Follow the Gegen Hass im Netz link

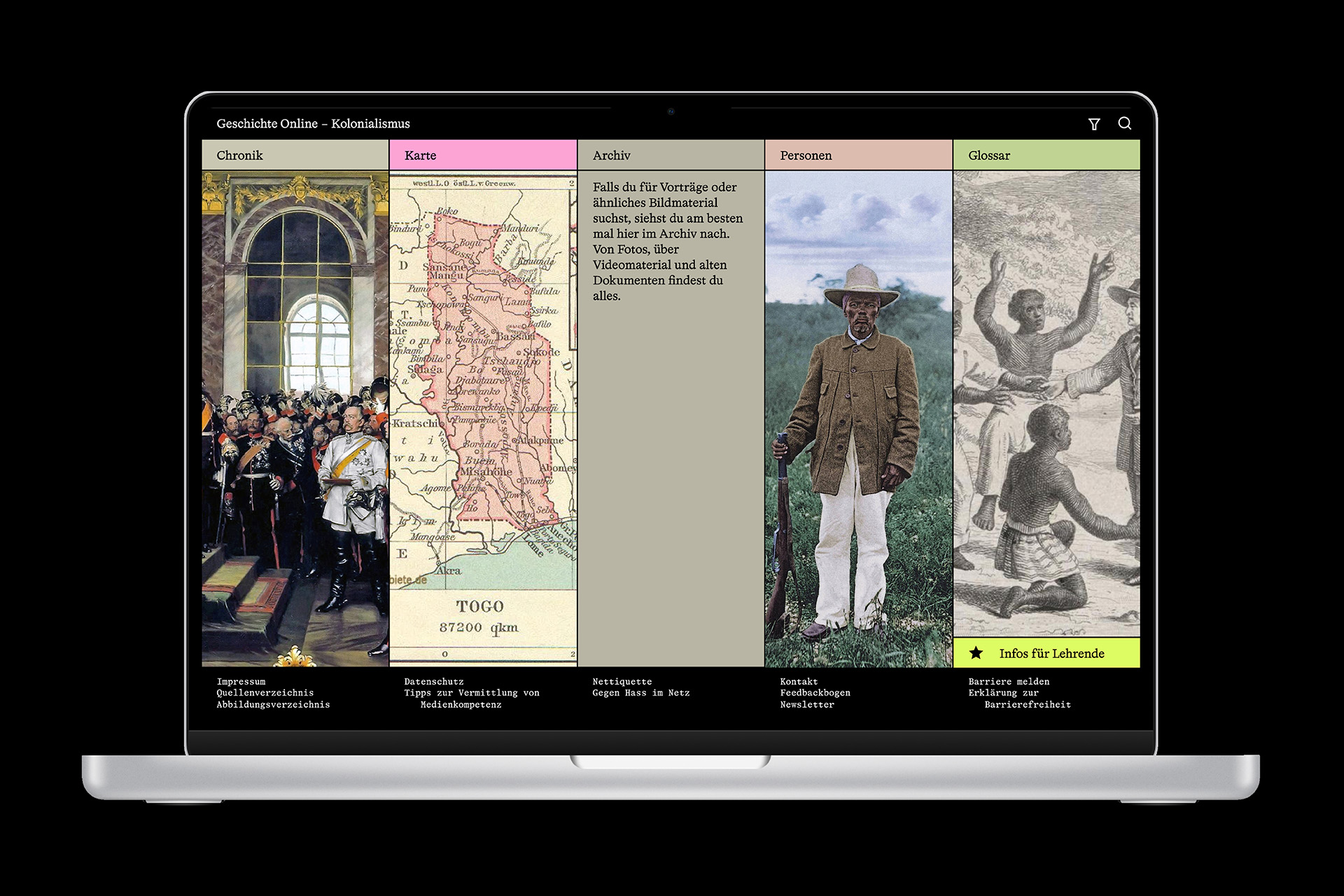point(641,692)
